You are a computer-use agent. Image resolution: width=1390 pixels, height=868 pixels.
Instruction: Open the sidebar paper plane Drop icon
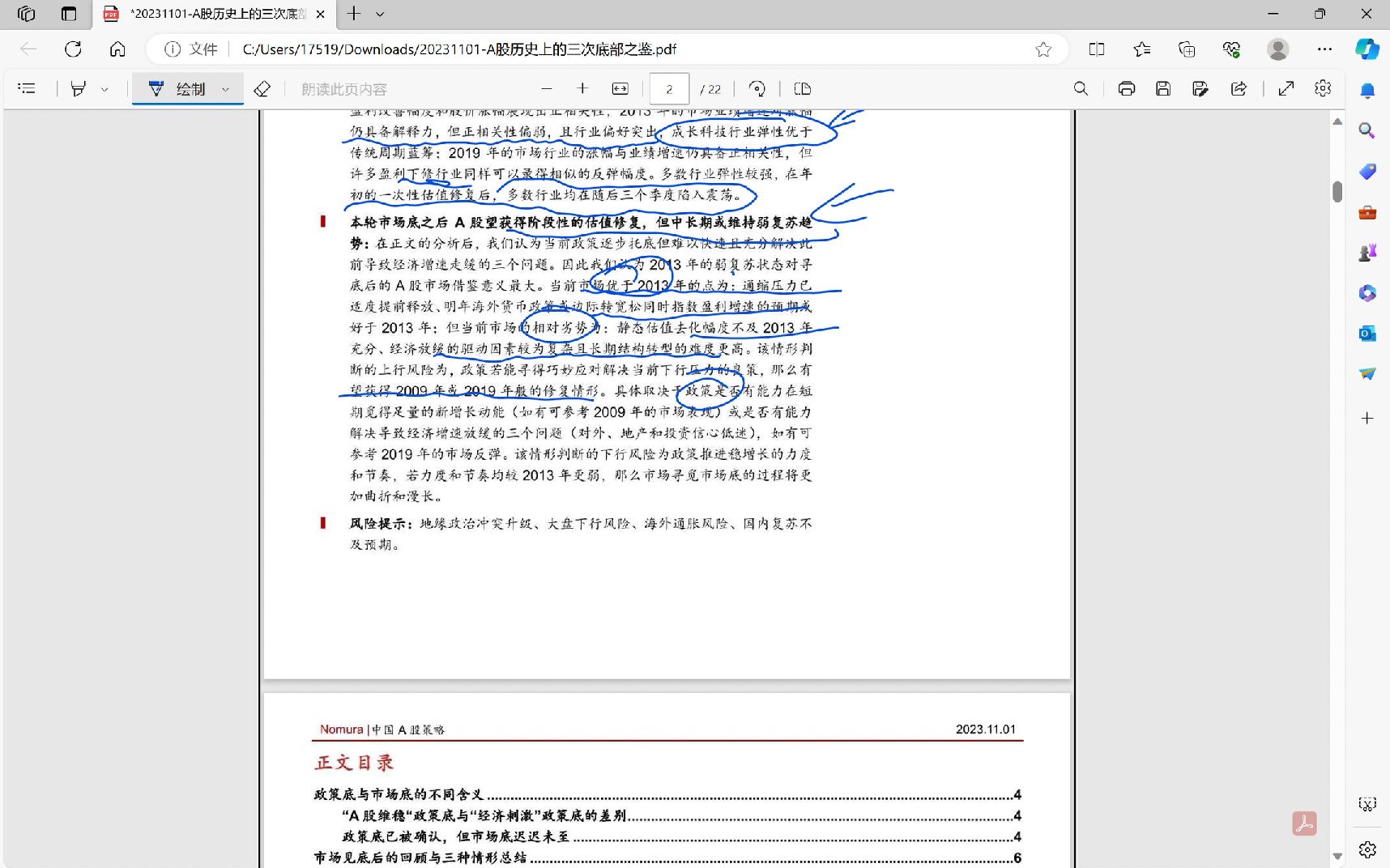pyautogui.click(x=1367, y=374)
